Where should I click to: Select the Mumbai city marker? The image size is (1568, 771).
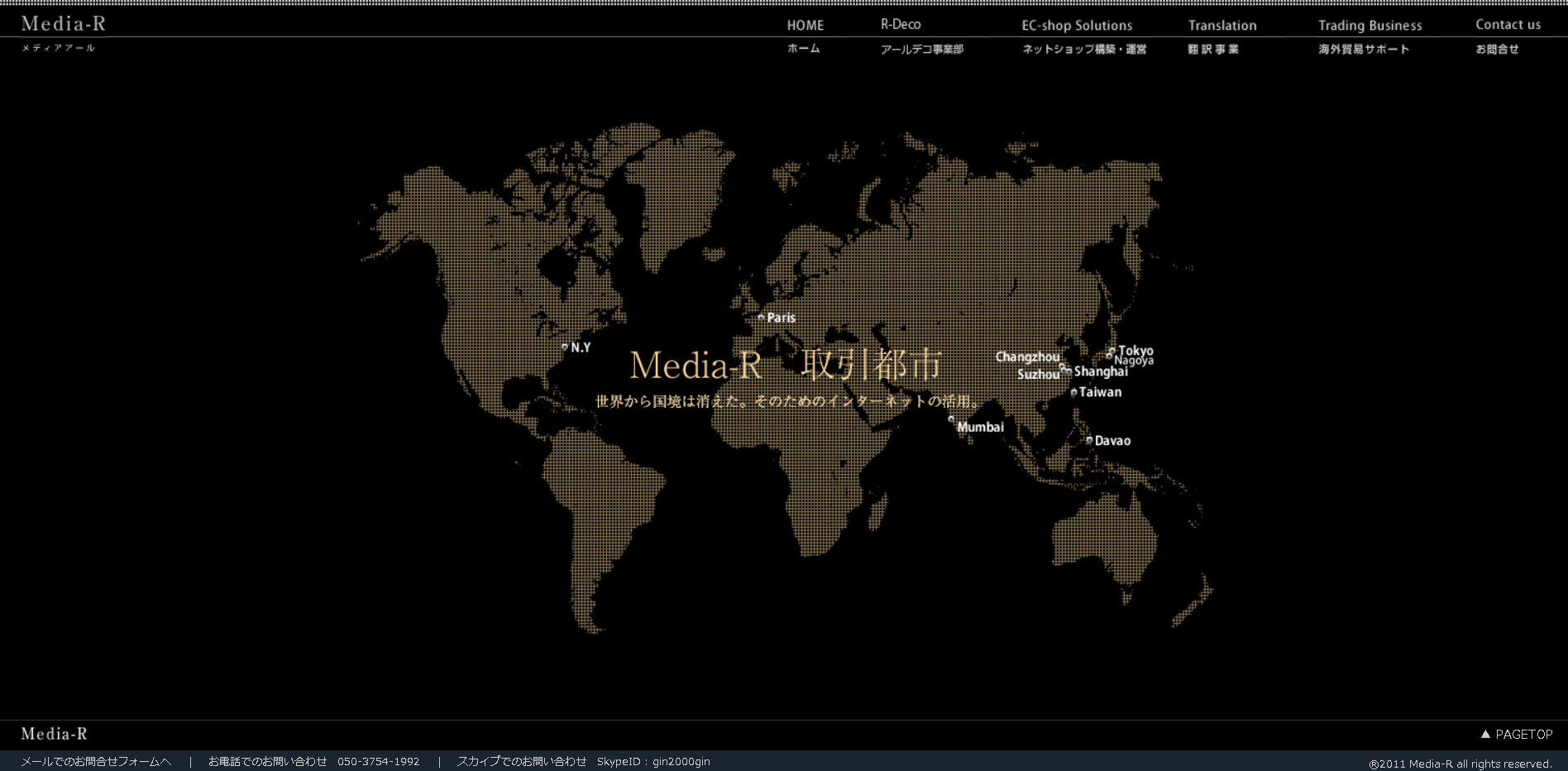click(951, 419)
